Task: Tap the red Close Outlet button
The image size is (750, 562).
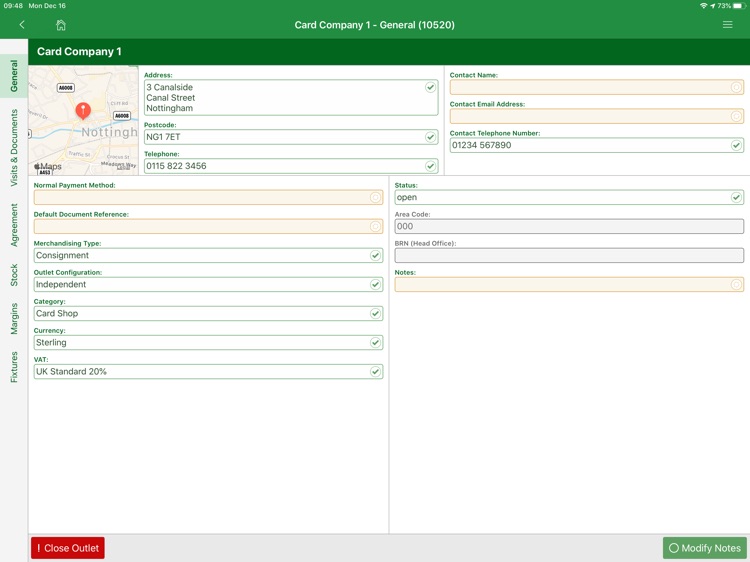Action: (x=68, y=548)
